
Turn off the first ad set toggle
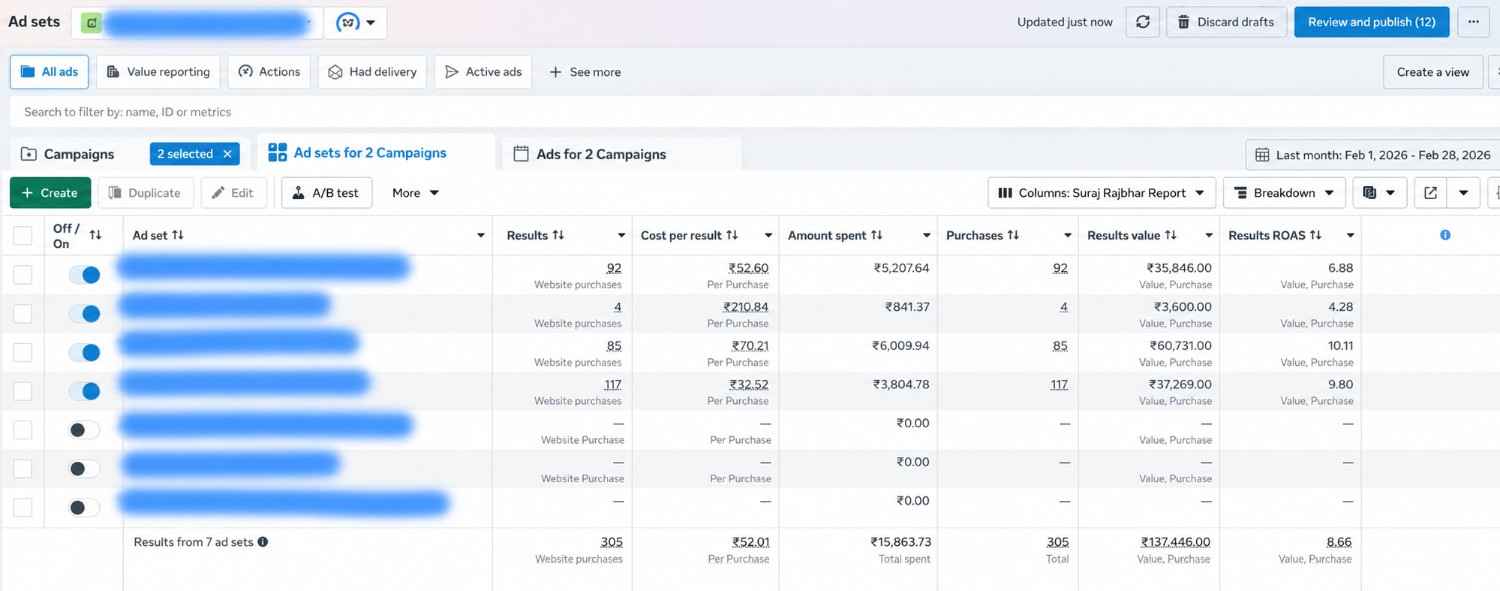click(85, 275)
